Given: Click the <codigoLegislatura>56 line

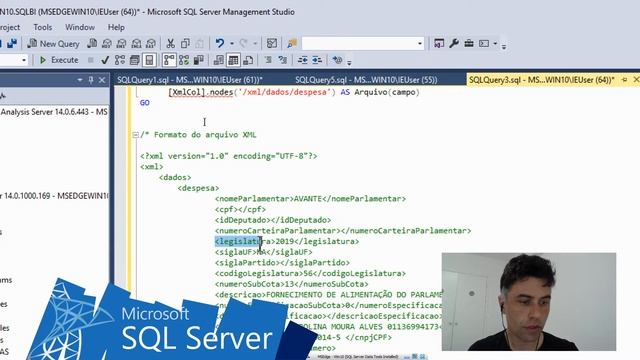Looking at the screenshot, I should [310, 273].
